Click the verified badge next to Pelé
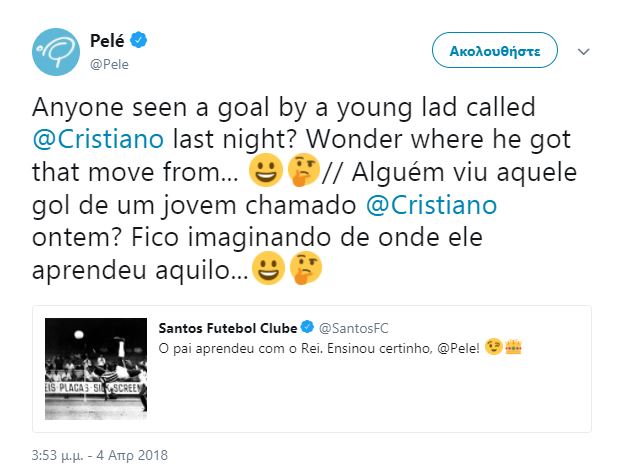Image resolution: width=623 pixels, height=475 pixels. pos(143,41)
